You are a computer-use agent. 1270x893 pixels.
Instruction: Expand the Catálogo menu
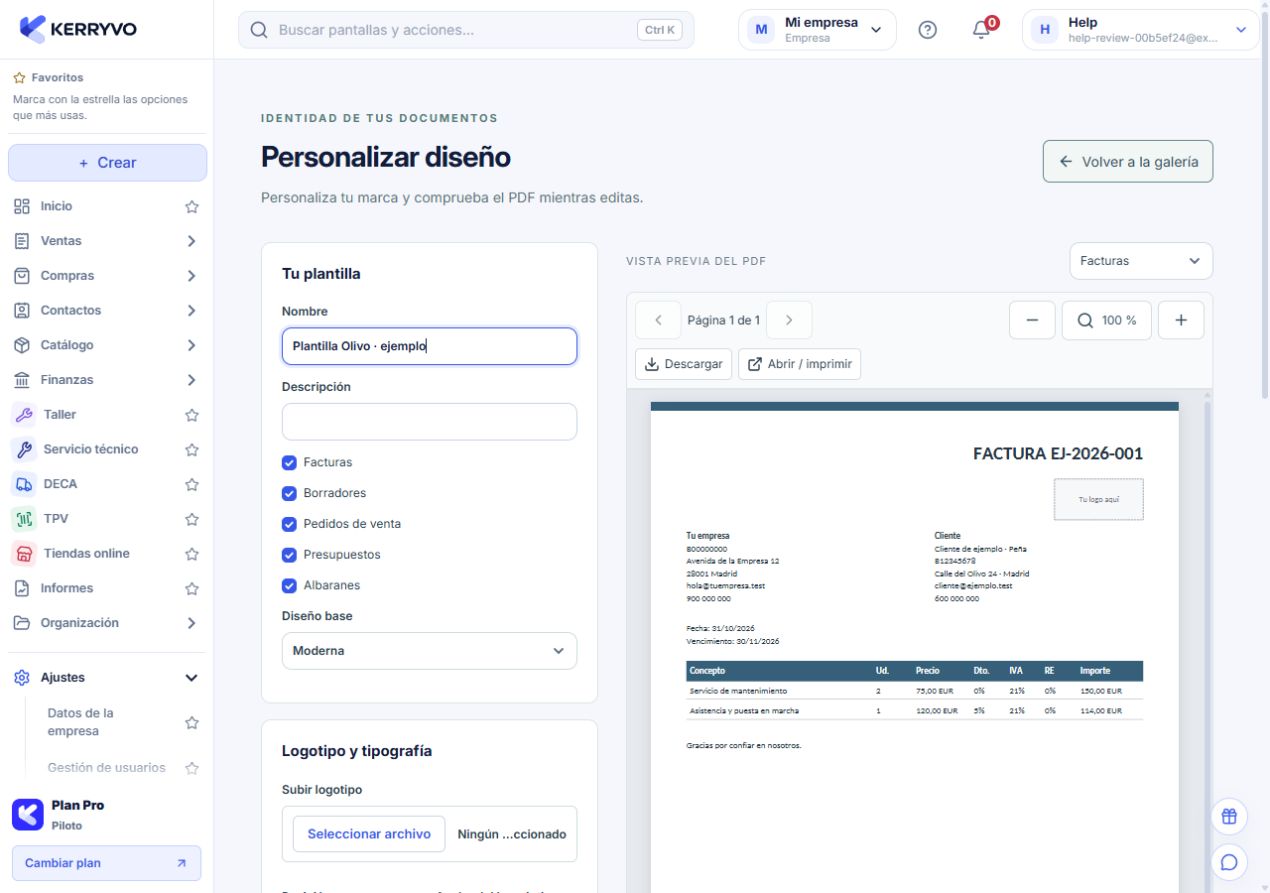tap(191, 345)
